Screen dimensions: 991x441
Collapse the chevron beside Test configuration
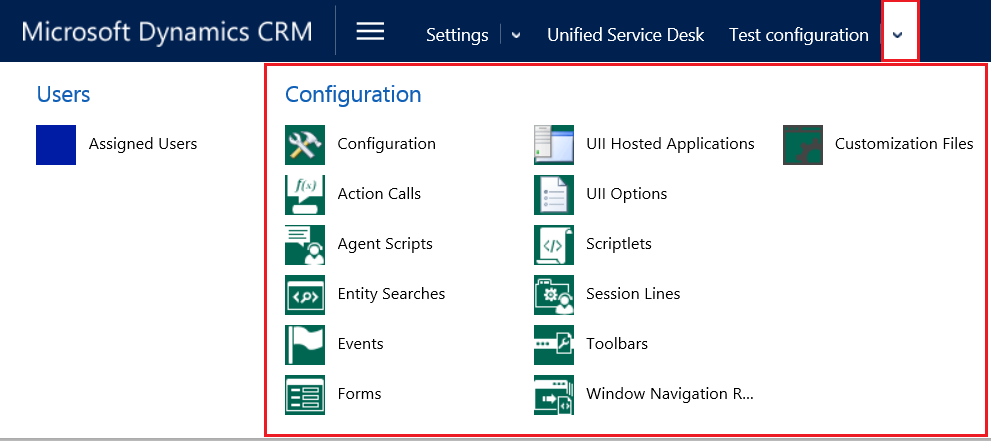click(x=897, y=35)
